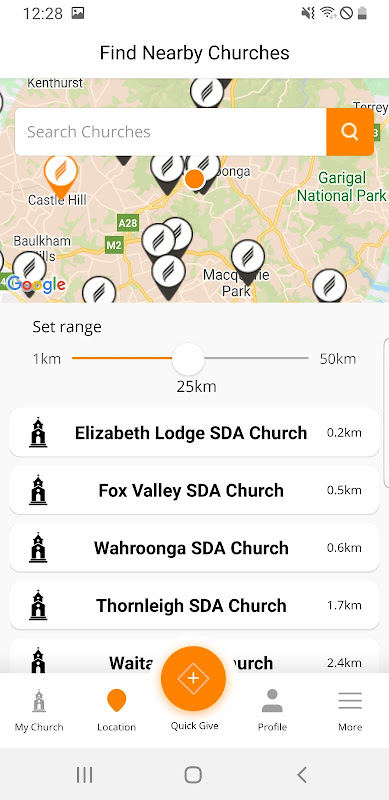Open the More menu tab
The height and width of the screenshot is (800, 389).
350,711
